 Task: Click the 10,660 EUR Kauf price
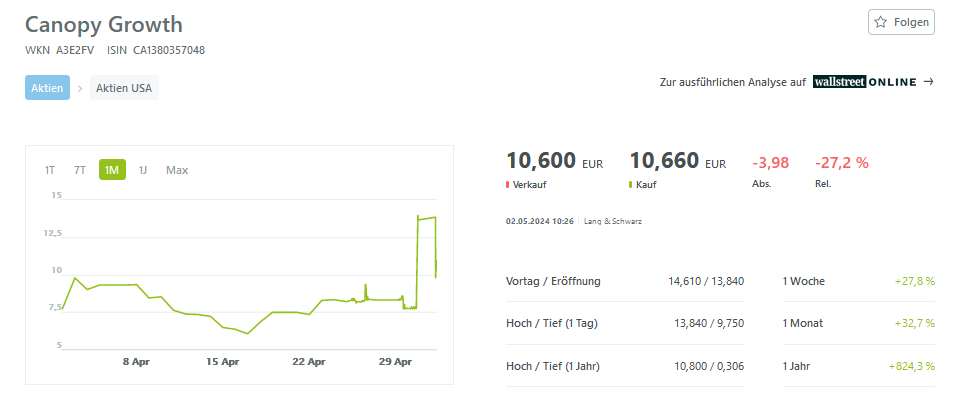pos(678,161)
